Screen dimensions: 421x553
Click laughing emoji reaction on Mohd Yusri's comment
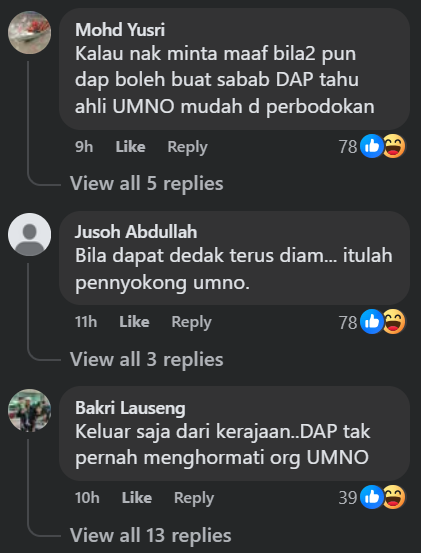(x=394, y=146)
